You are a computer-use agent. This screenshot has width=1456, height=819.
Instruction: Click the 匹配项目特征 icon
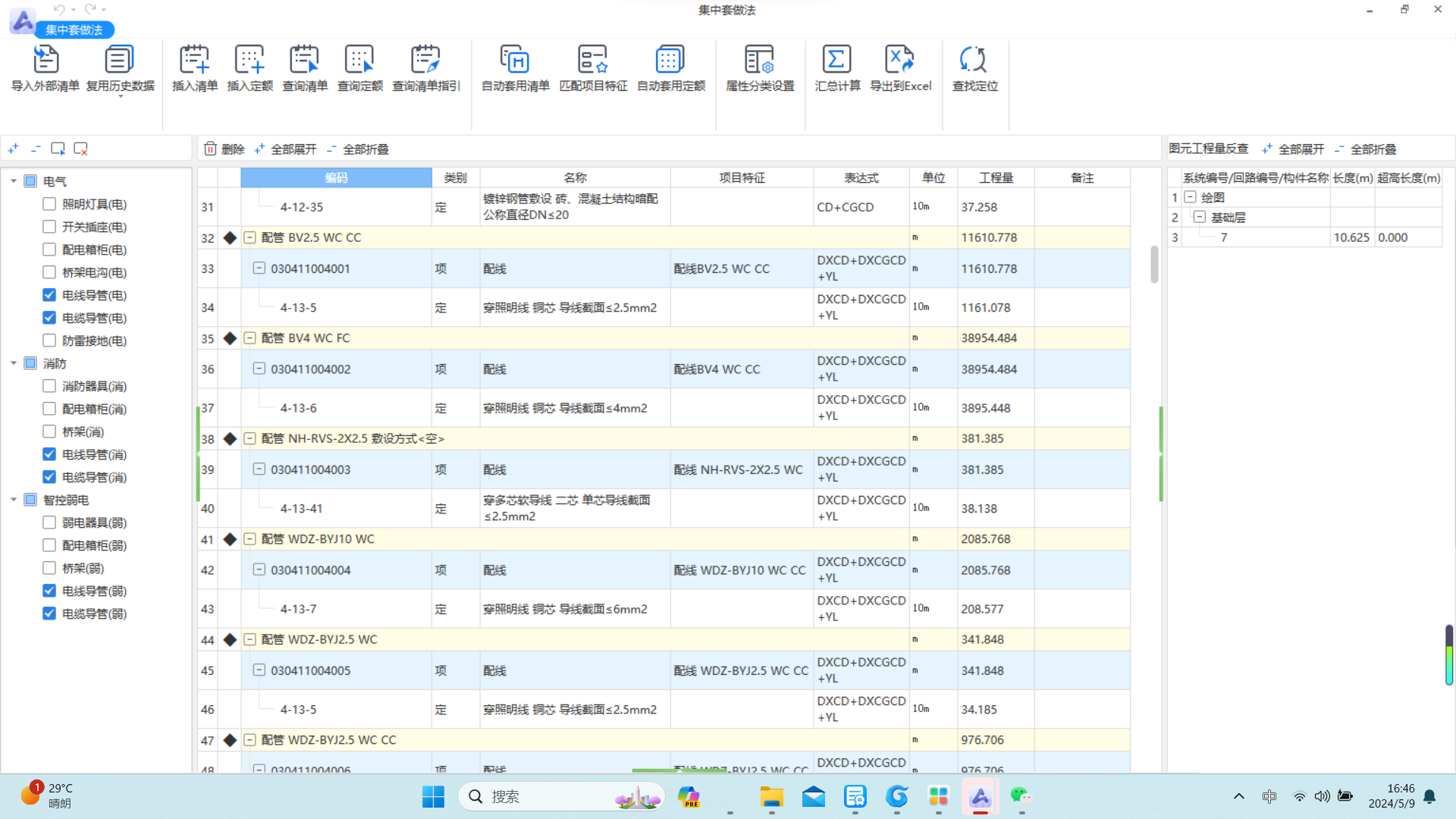click(x=593, y=60)
